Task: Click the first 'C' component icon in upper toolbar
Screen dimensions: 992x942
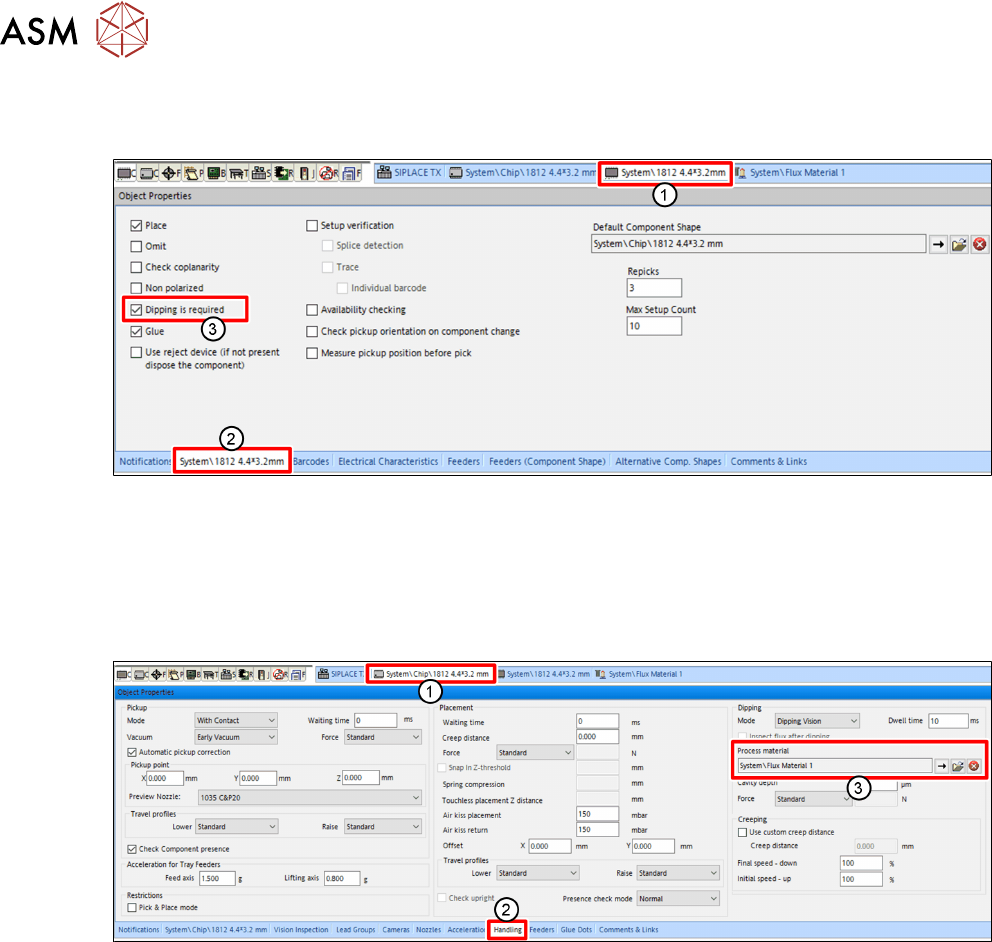Action: [x=126, y=173]
